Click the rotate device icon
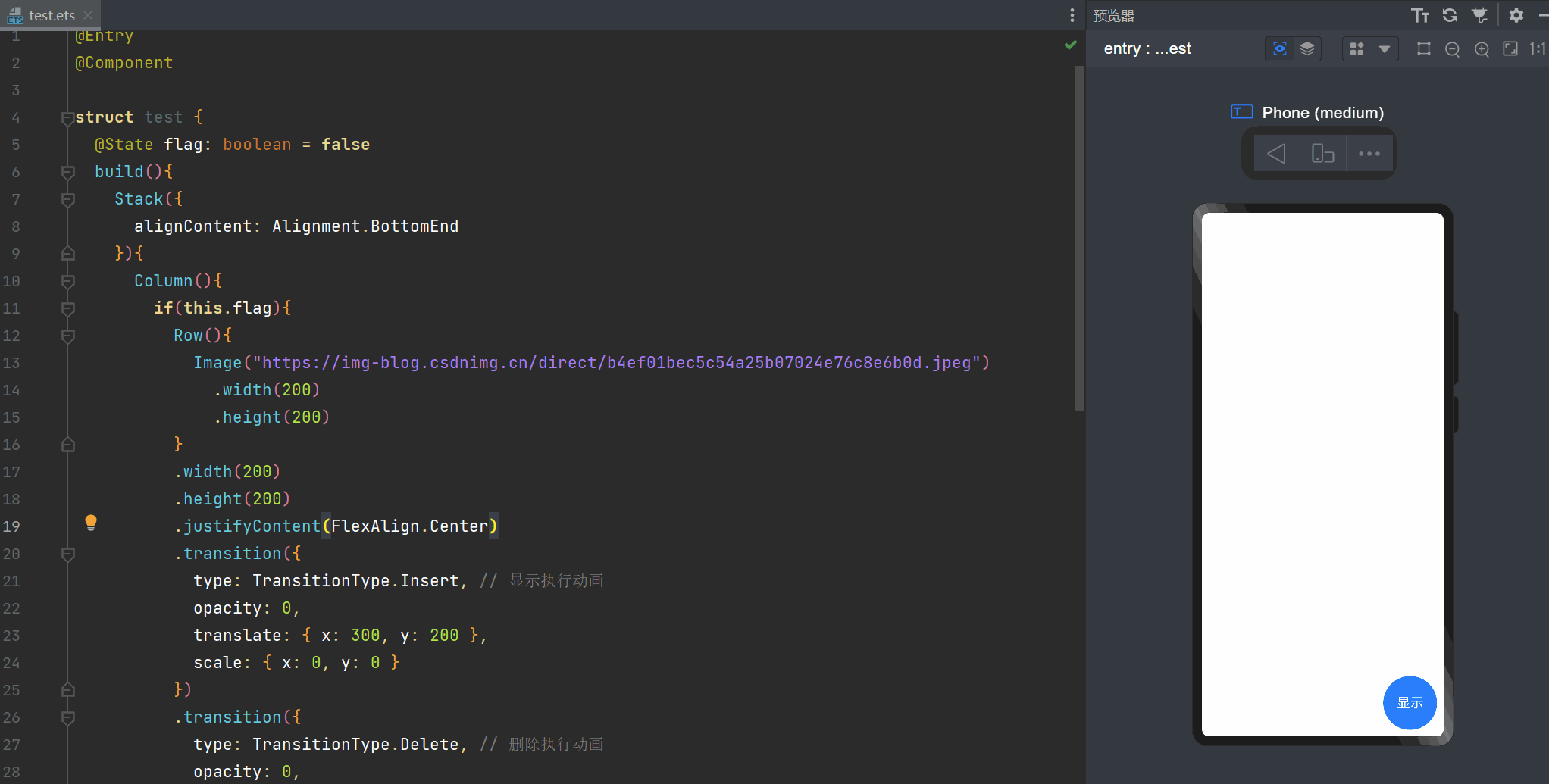Screen dimensions: 1549x784 pos(1322,154)
